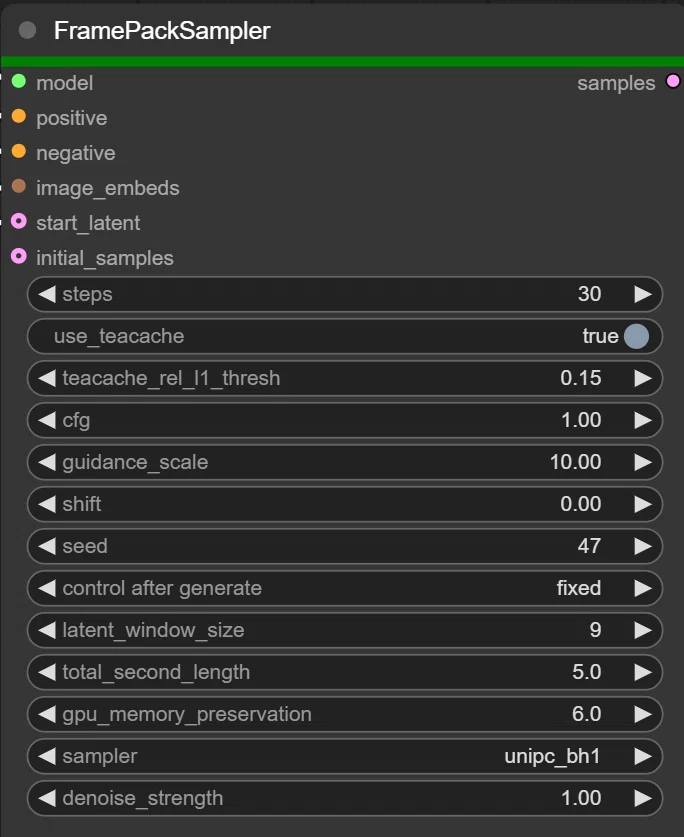Select next sampler with right arrow
684x837 pixels.
(x=643, y=756)
